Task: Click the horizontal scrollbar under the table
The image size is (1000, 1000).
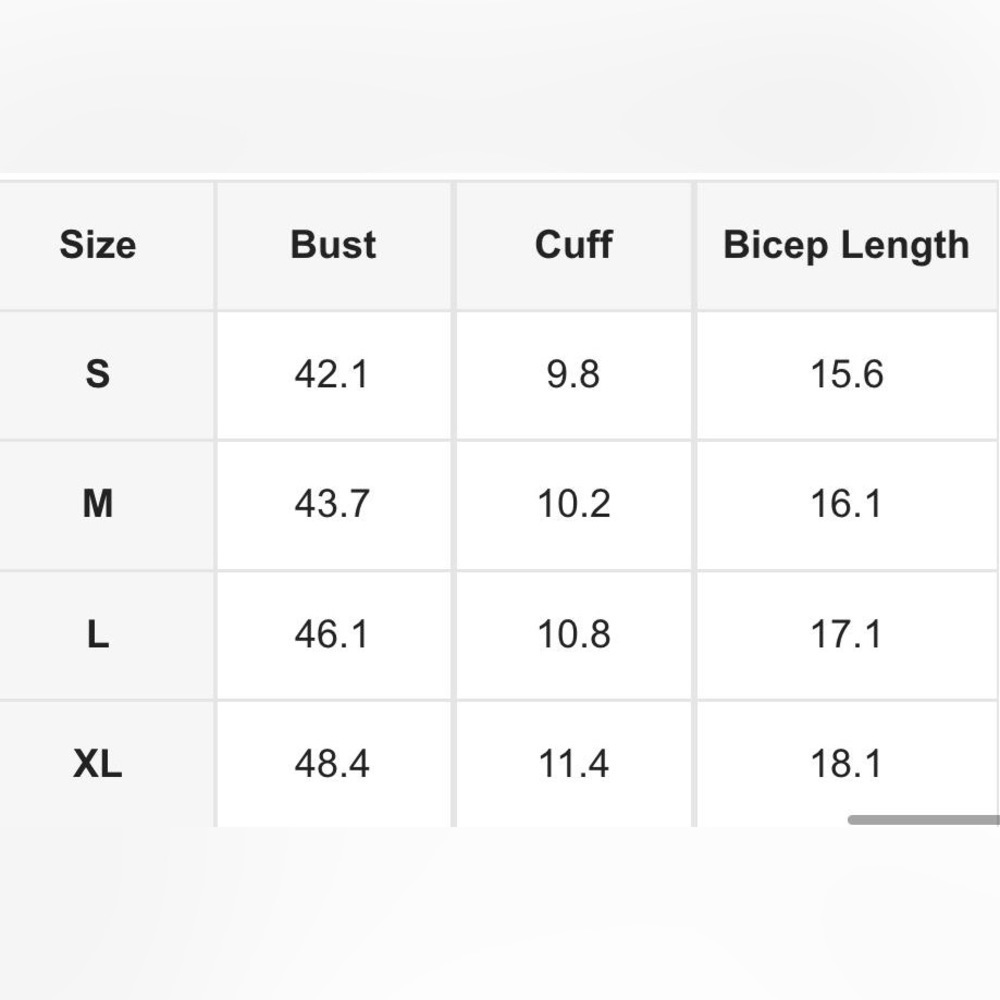Action: tap(923, 820)
